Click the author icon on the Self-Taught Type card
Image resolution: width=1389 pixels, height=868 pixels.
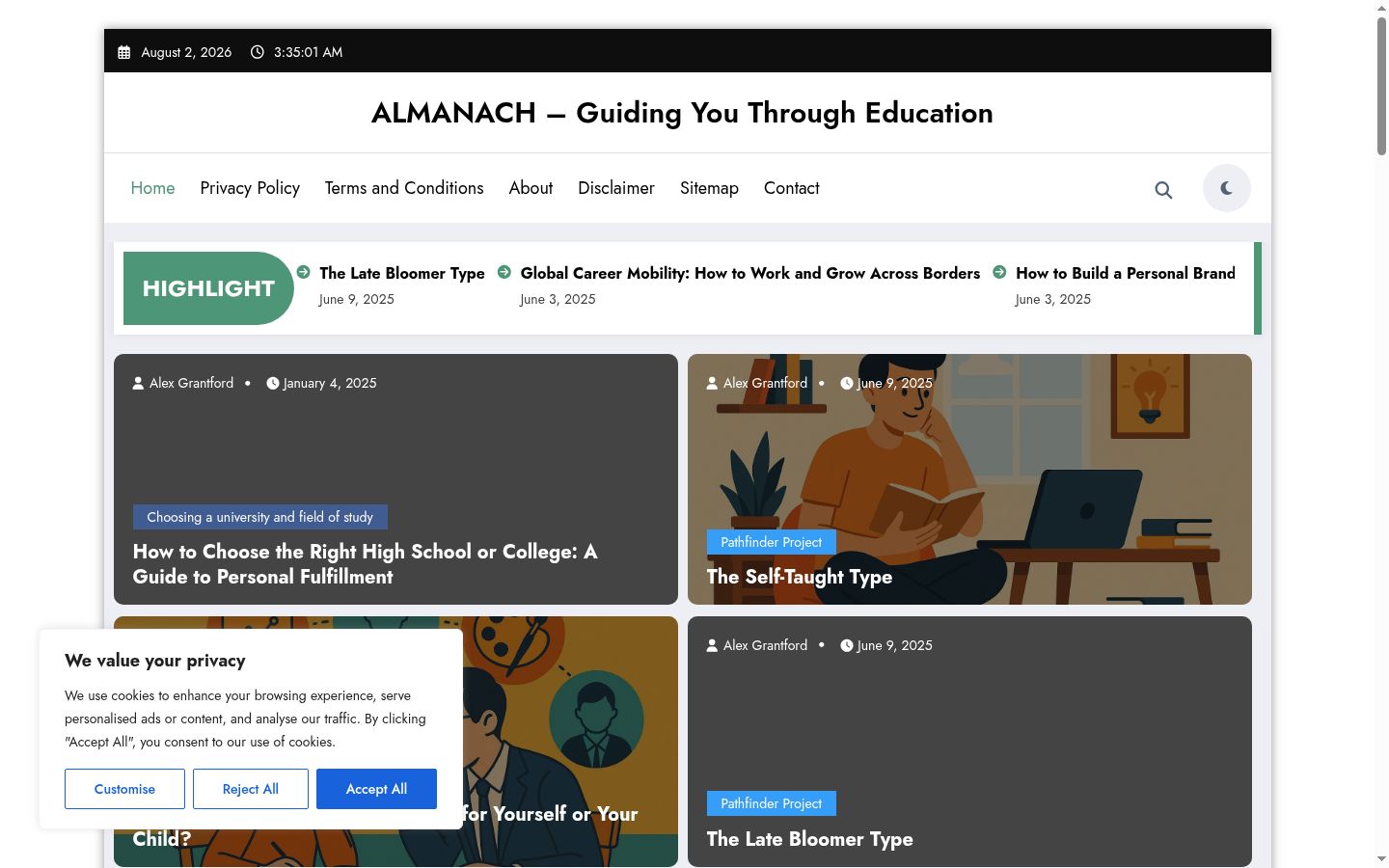[x=712, y=383]
